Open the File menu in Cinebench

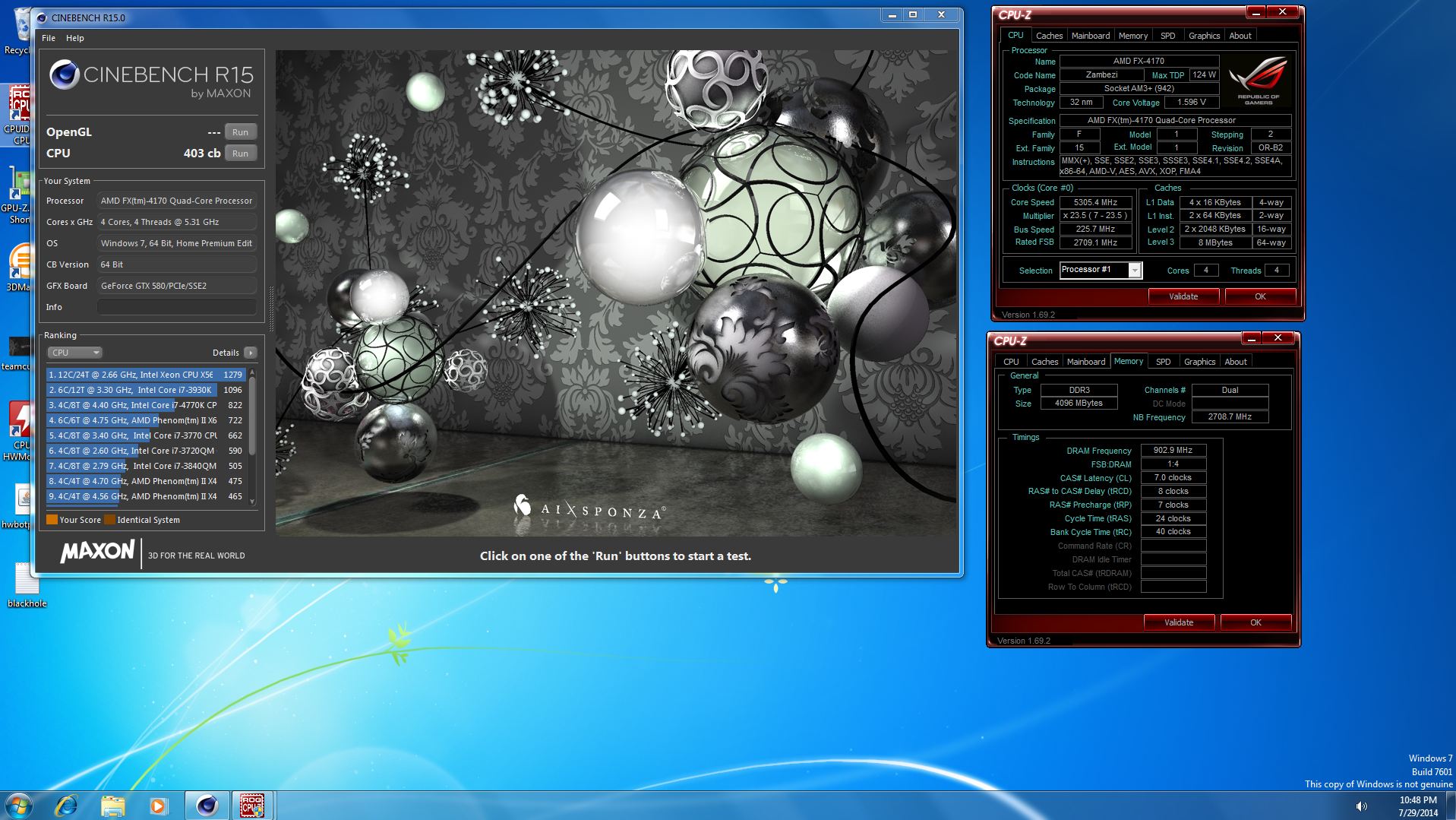(49, 38)
